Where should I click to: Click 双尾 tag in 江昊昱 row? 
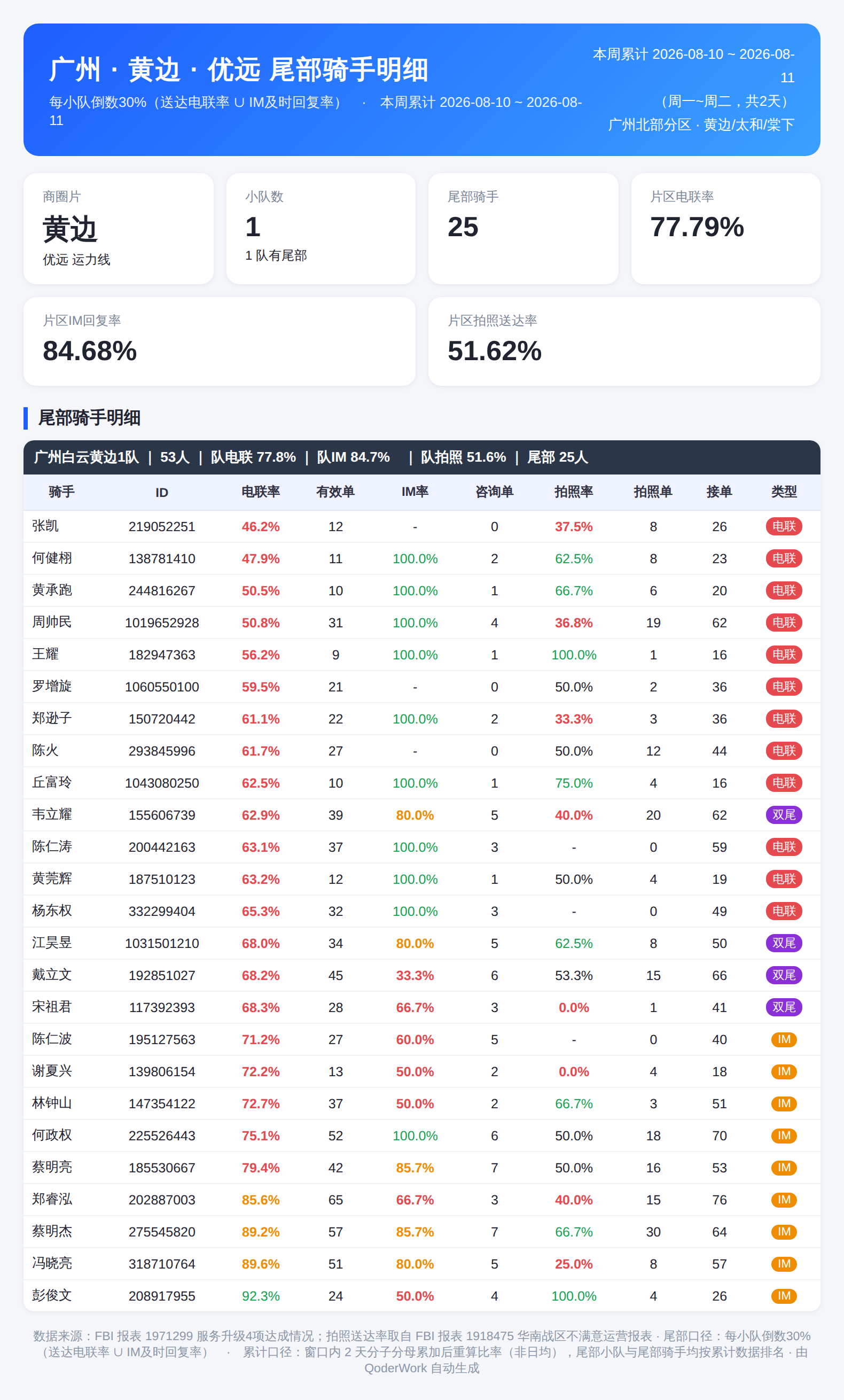(784, 943)
